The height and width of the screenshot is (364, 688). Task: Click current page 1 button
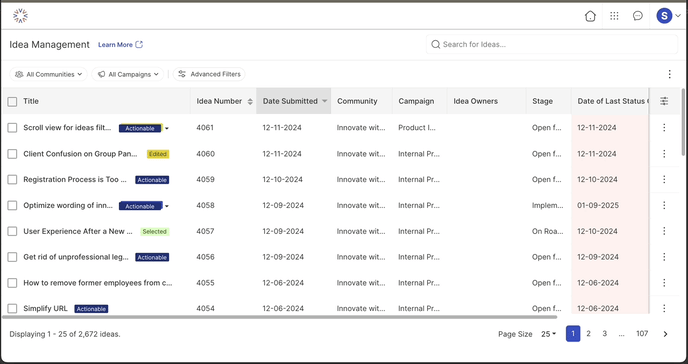pyautogui.click(x=573, y=334)
